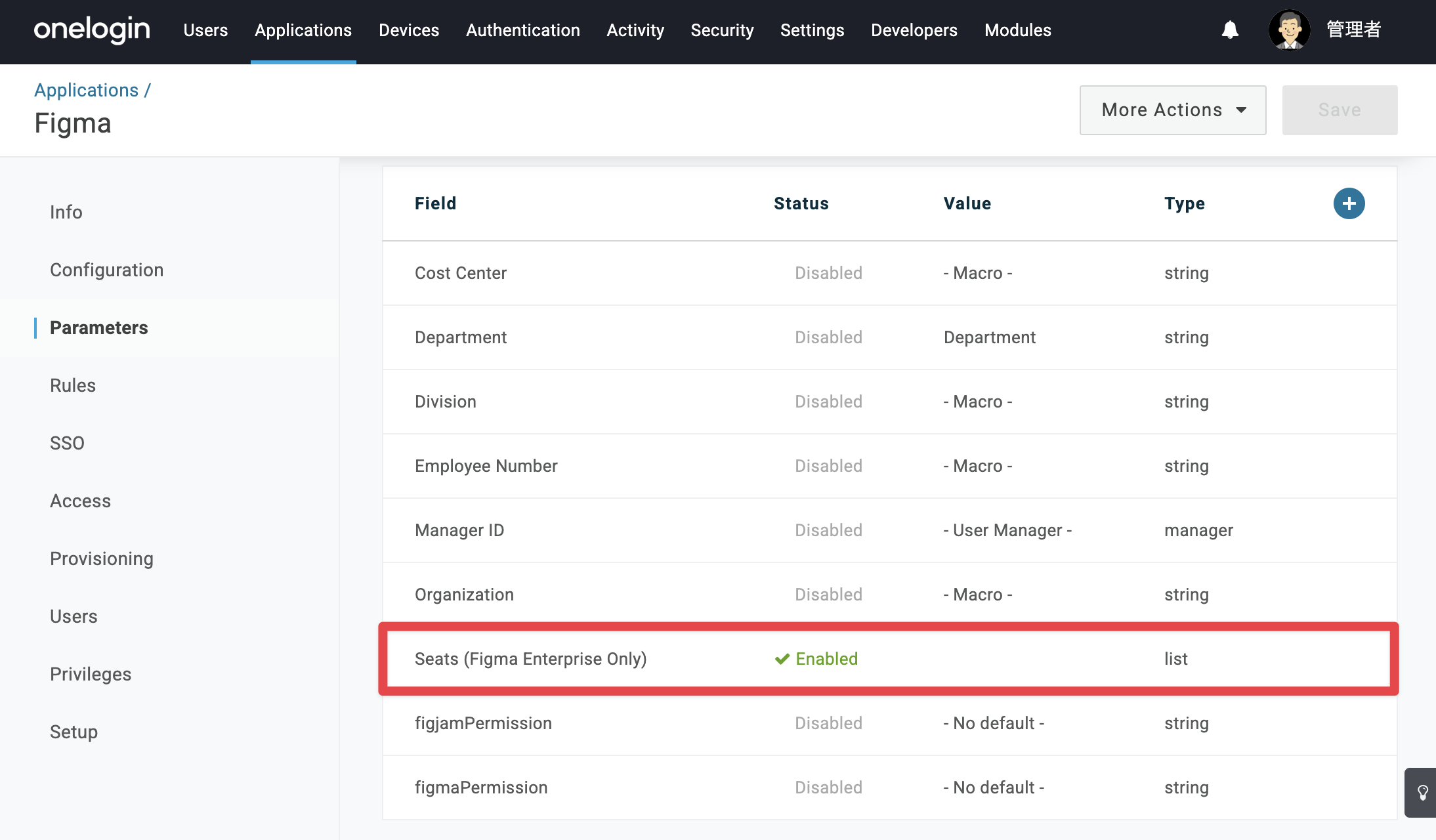Click the admin avatar picture
Viewport: 1436px width, 840px height.
pyautogui.click(x=1289, y=30)
